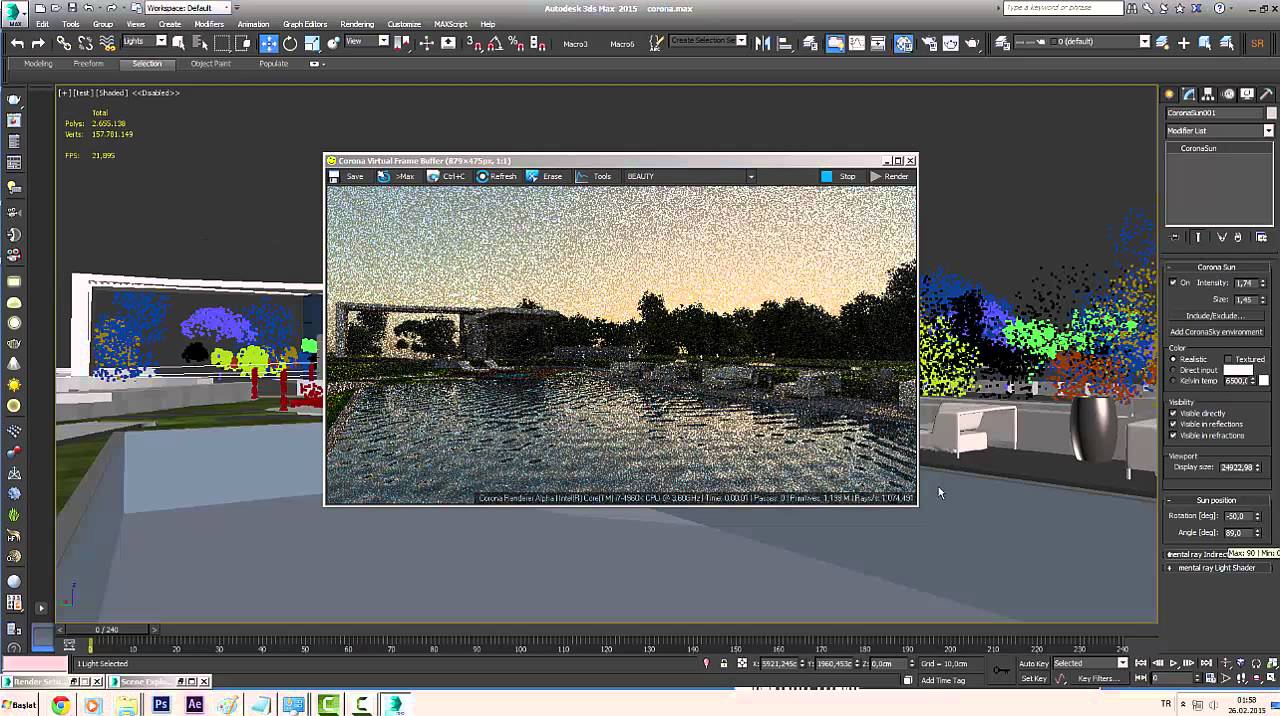Viewport: 1280px width, 716px height.
Task: Toggle Visible in refractions checkbox
Action: click(x=1174, y=435)
